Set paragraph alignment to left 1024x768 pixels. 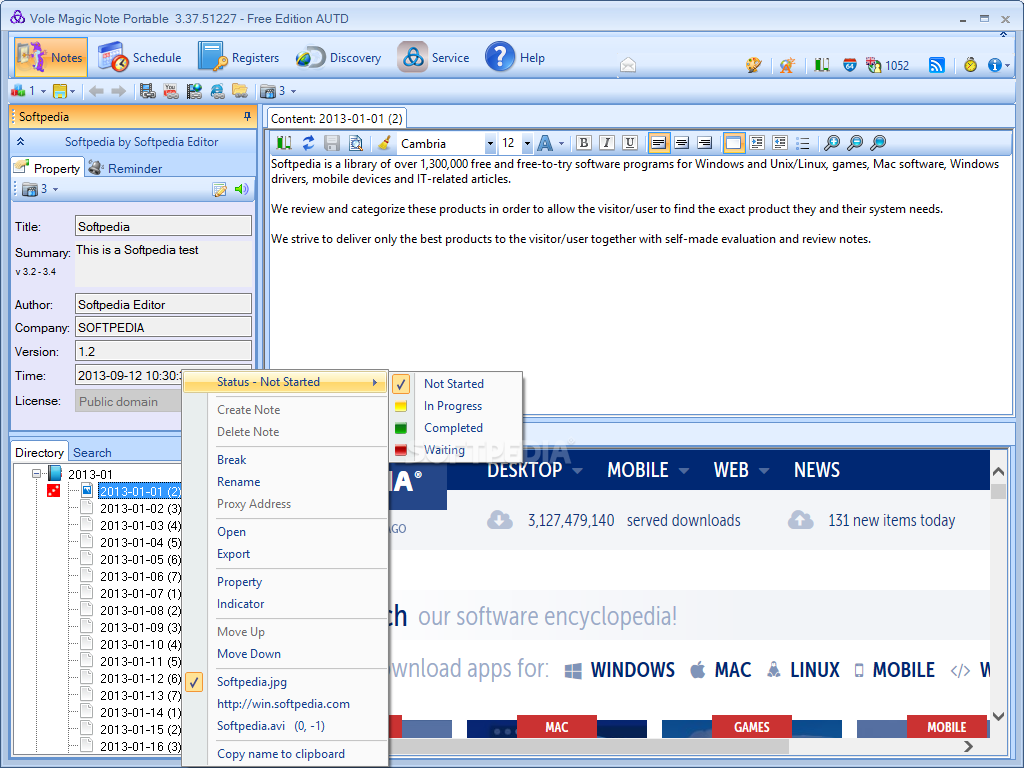pyautogui.click(x=658, y=143)
